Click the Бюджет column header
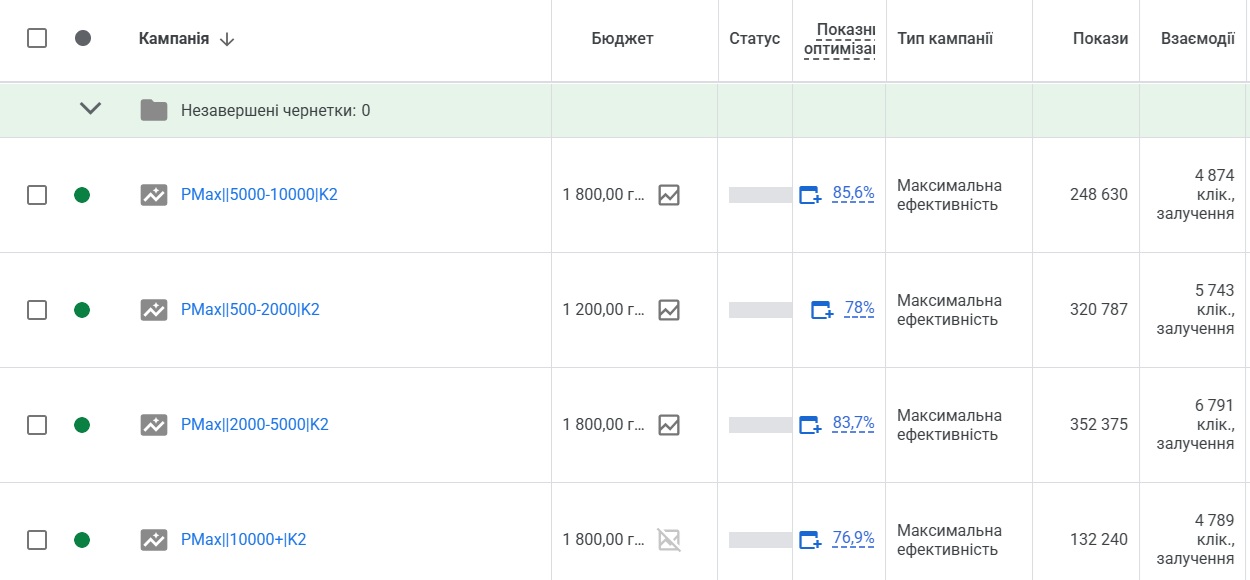 point(622,39)
